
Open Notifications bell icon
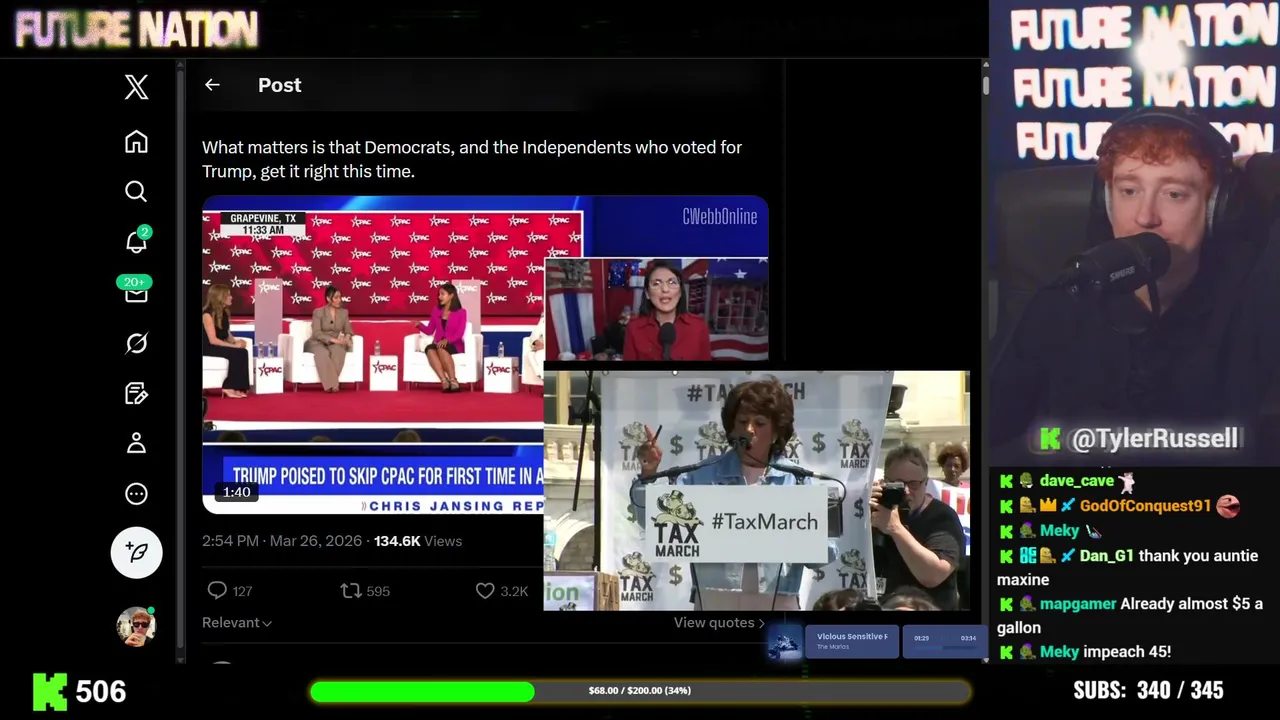[136, 241]
